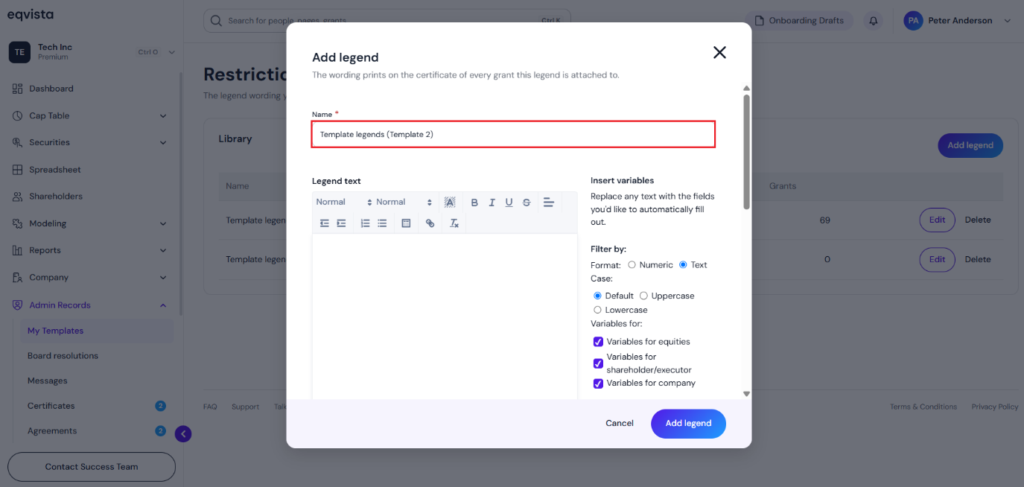The height and width of the screenshot is (487, 1024).
Task: Uncheck Variables for company checkbox
Action: pyautogui.click(x=598, y=383)
